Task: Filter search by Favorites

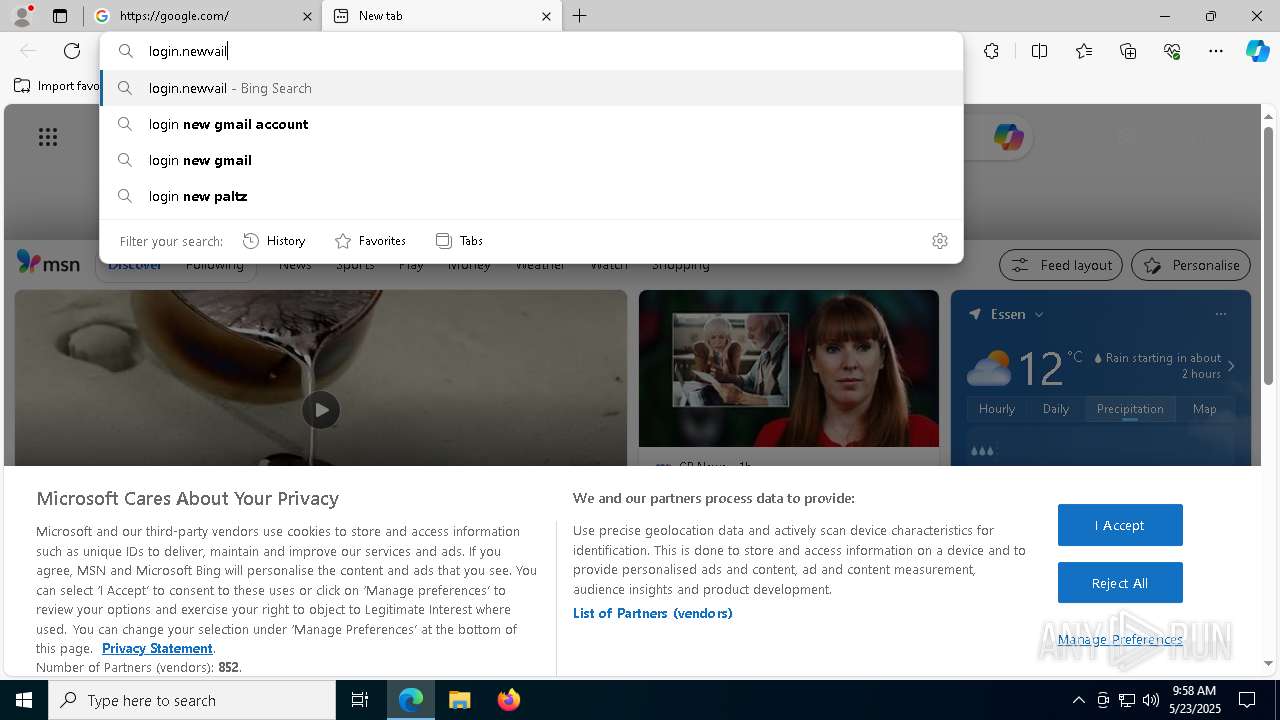Action: pos(370,241)
